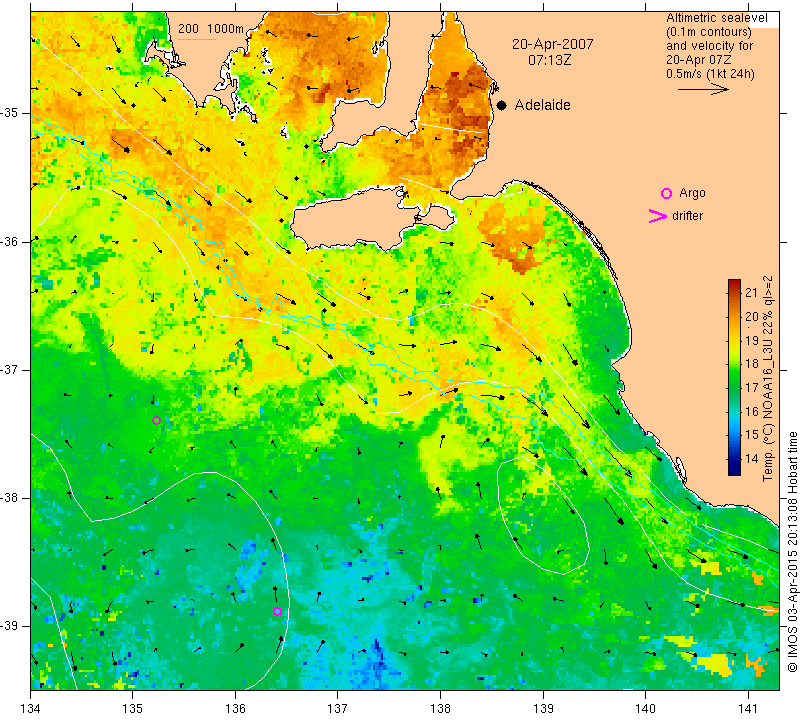This screenshot has width=800, height=720.
Task: Click the '07:13Z' time text
Action: (x=549, y=60)
